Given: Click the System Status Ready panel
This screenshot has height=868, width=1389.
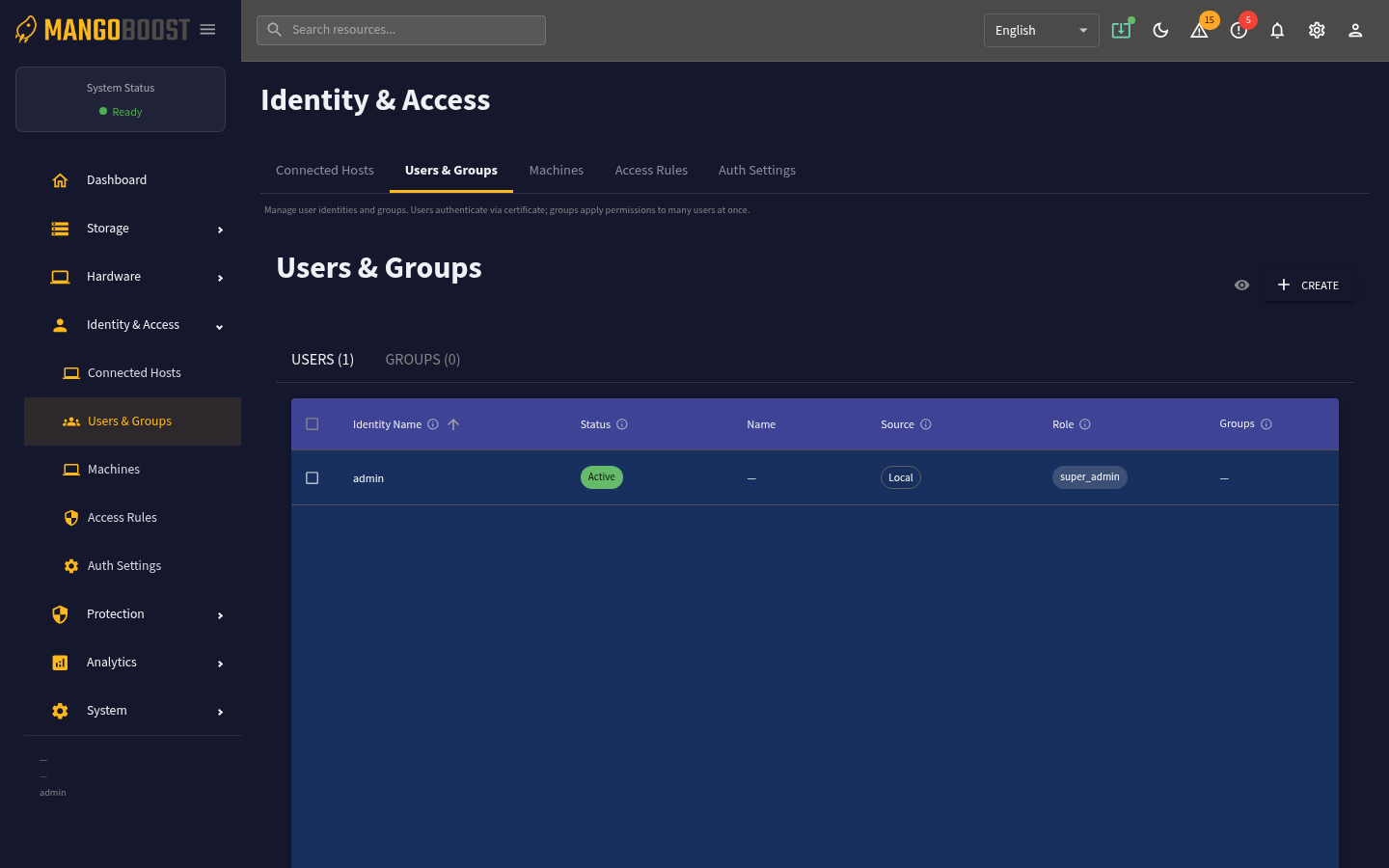Looking at the screenshot, I should tap(121, 99).
